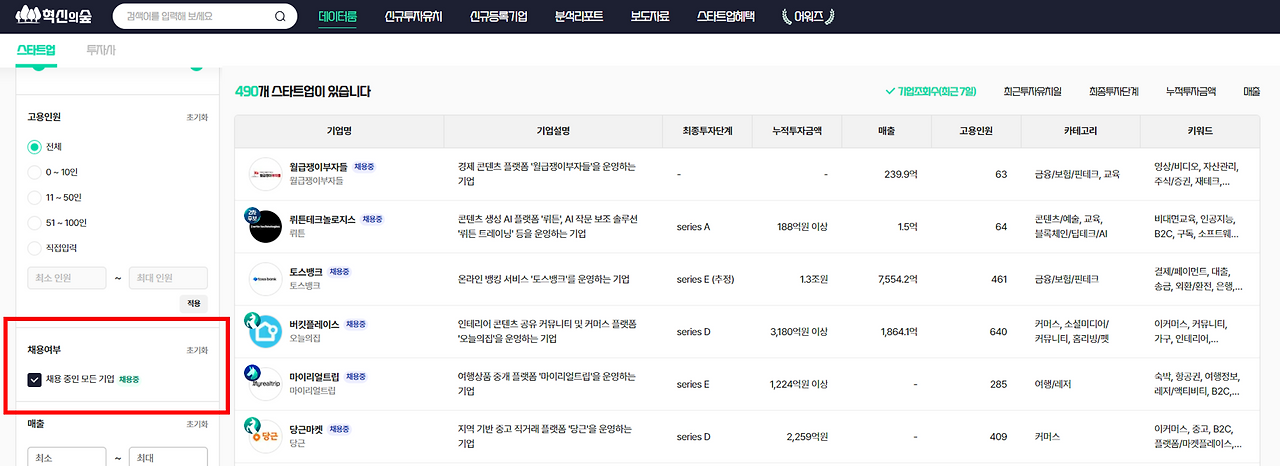Reset the 매출 filter with 초기화

point(197,424)
